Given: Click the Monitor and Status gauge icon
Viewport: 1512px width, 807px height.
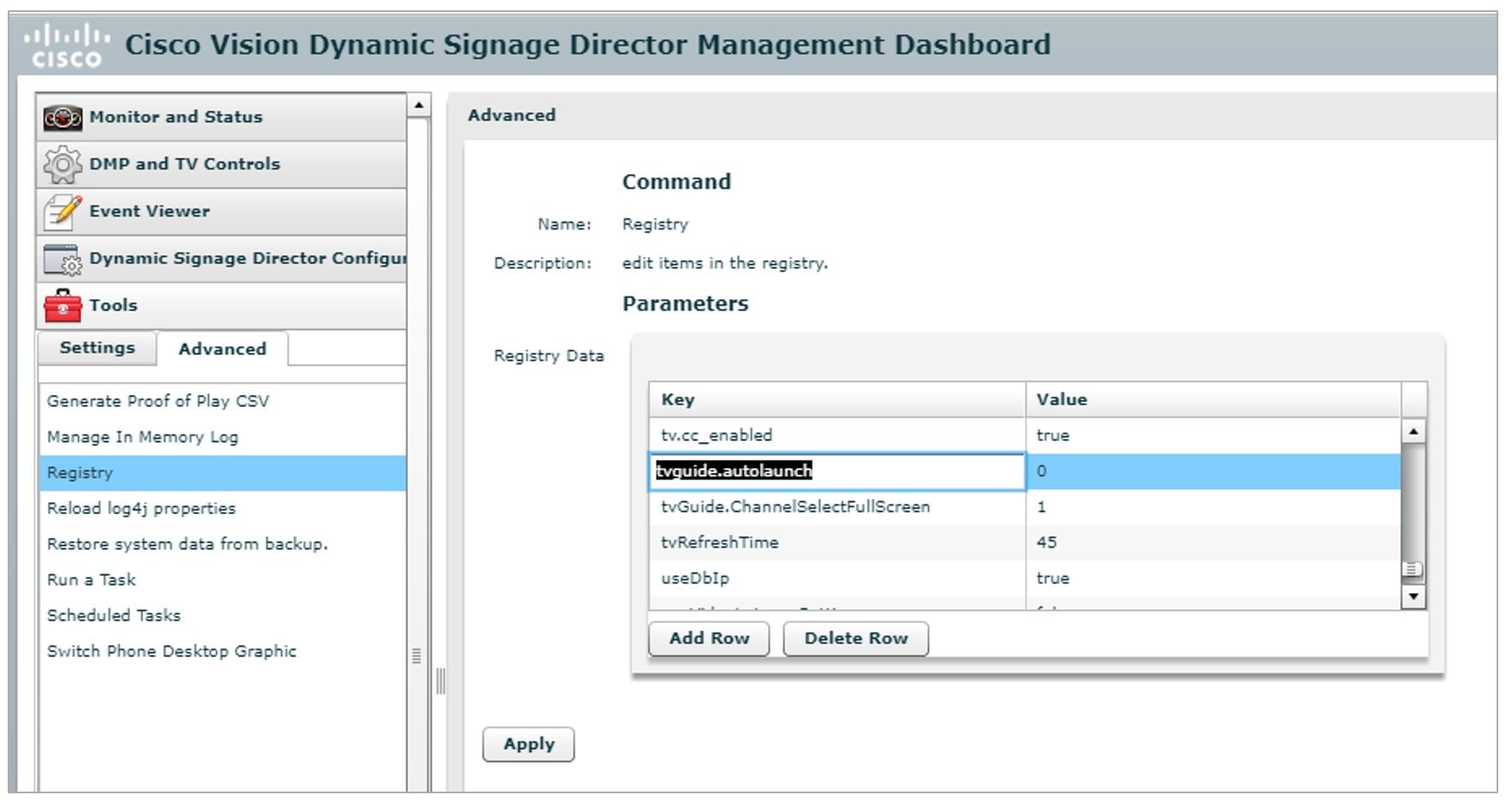Looking at the screenshot, I should coord(63,117).
